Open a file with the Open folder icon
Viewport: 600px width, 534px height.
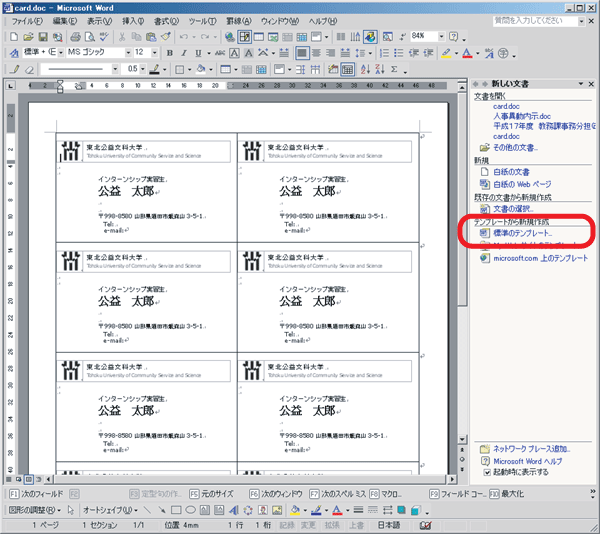tap(28, 37)
